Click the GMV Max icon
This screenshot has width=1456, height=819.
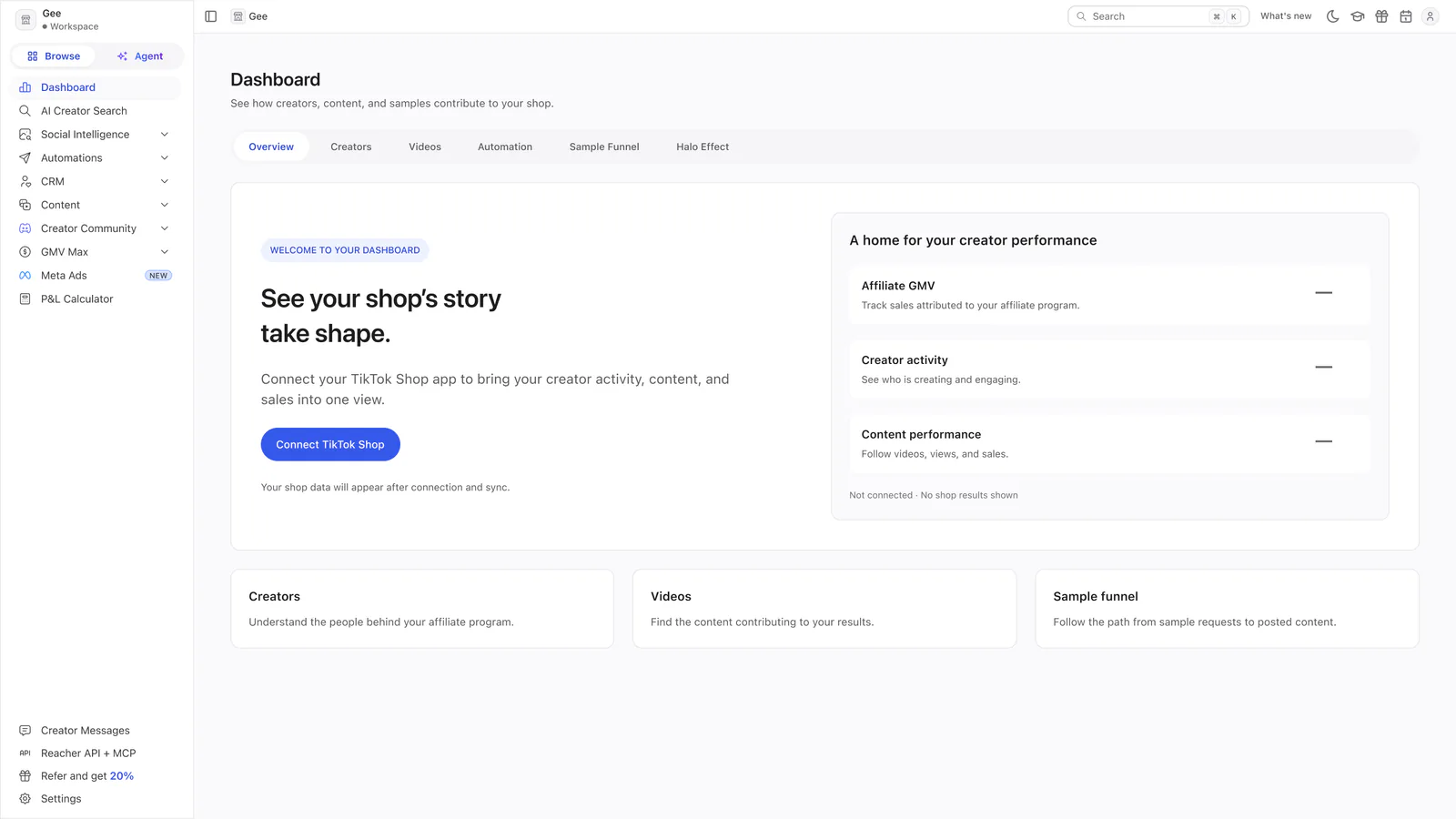[25, 252]
